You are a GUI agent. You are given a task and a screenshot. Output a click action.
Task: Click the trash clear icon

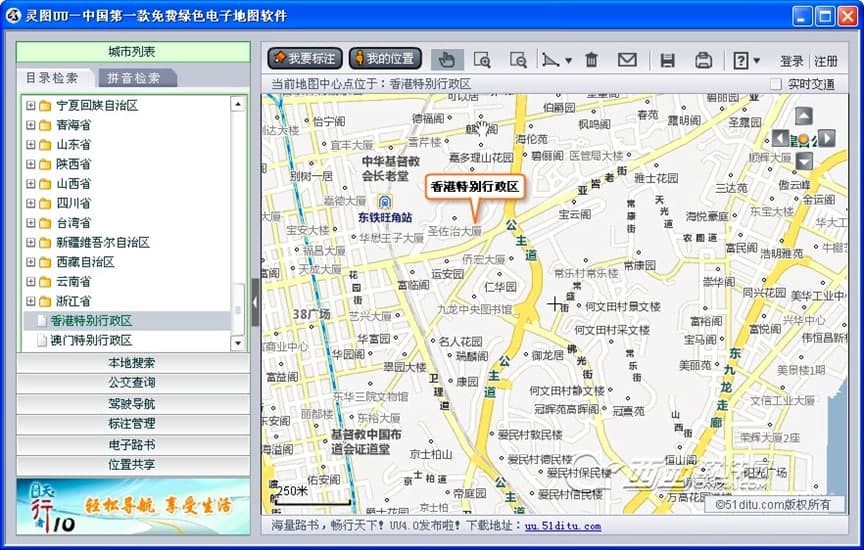[x=592, y=60]
